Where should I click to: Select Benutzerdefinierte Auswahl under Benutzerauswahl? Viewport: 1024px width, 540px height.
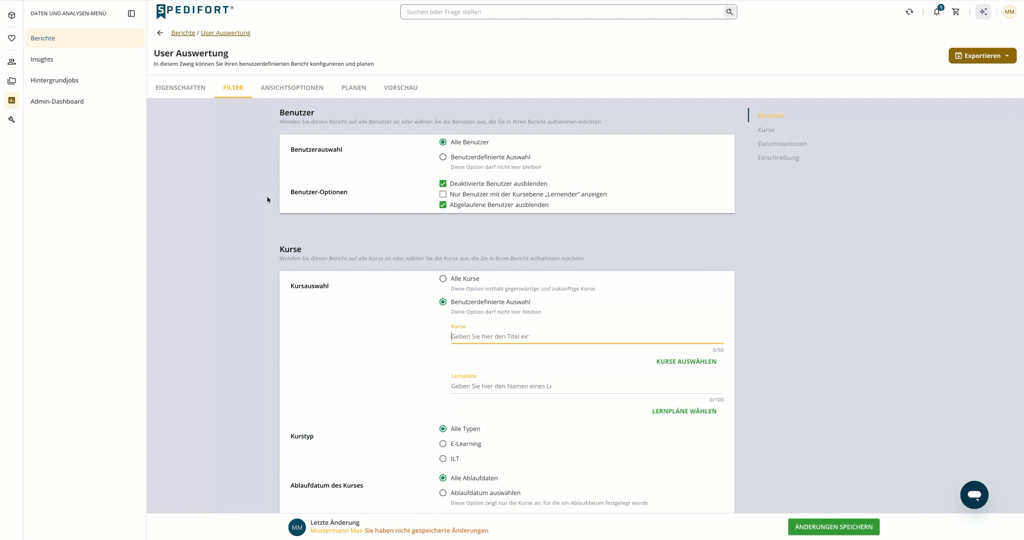(443, 157)
